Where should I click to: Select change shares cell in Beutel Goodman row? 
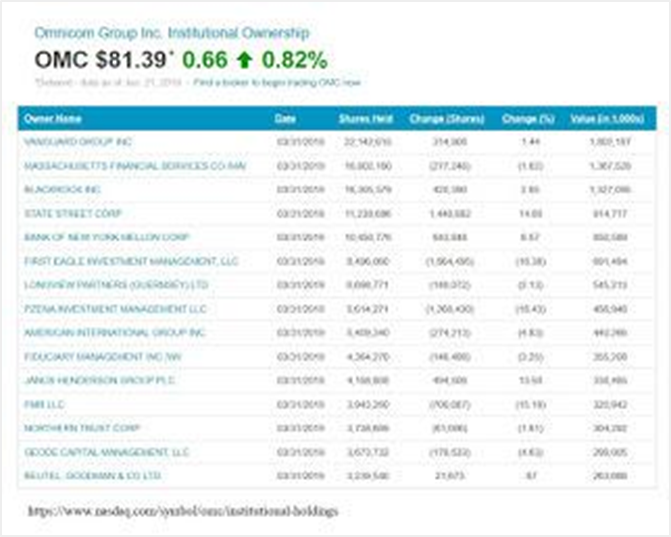[450, 475]
